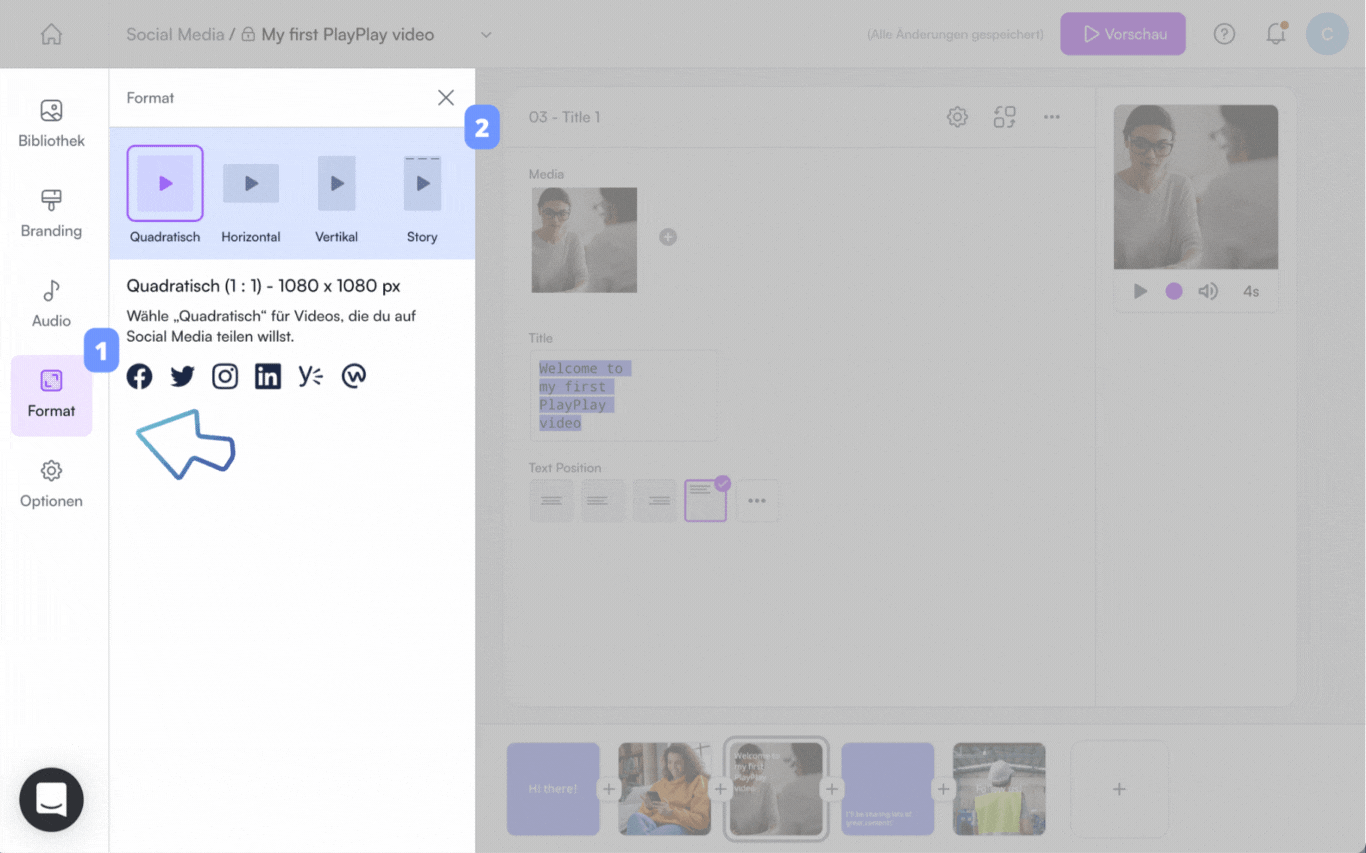Add another media with plus icon
The width and height of the screenshot is (1366, 853).
[668, 237]
